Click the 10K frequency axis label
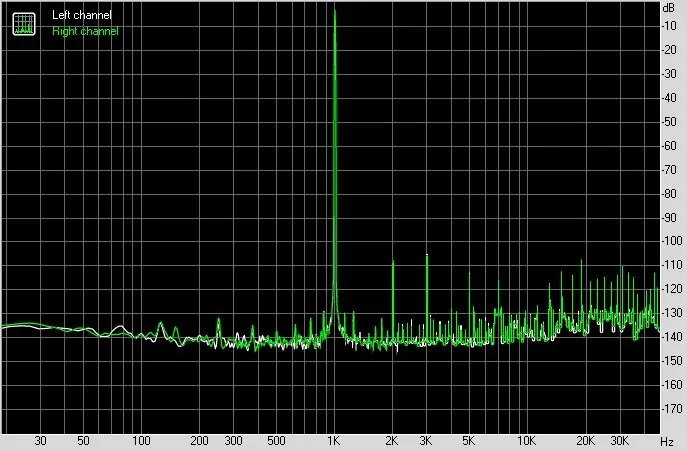Image resolution: width=687 pixels, height=451 pixels. tap(526, 441)
